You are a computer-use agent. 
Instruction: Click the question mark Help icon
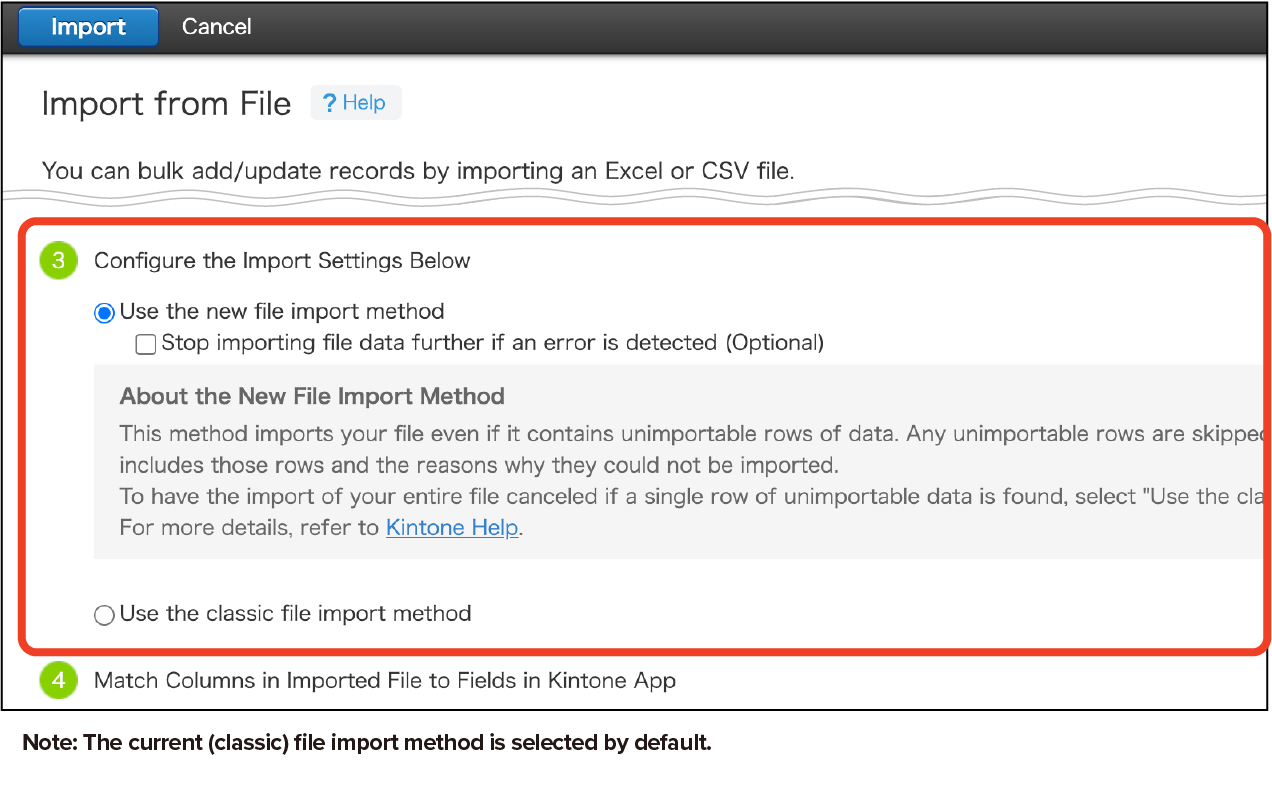329,103
